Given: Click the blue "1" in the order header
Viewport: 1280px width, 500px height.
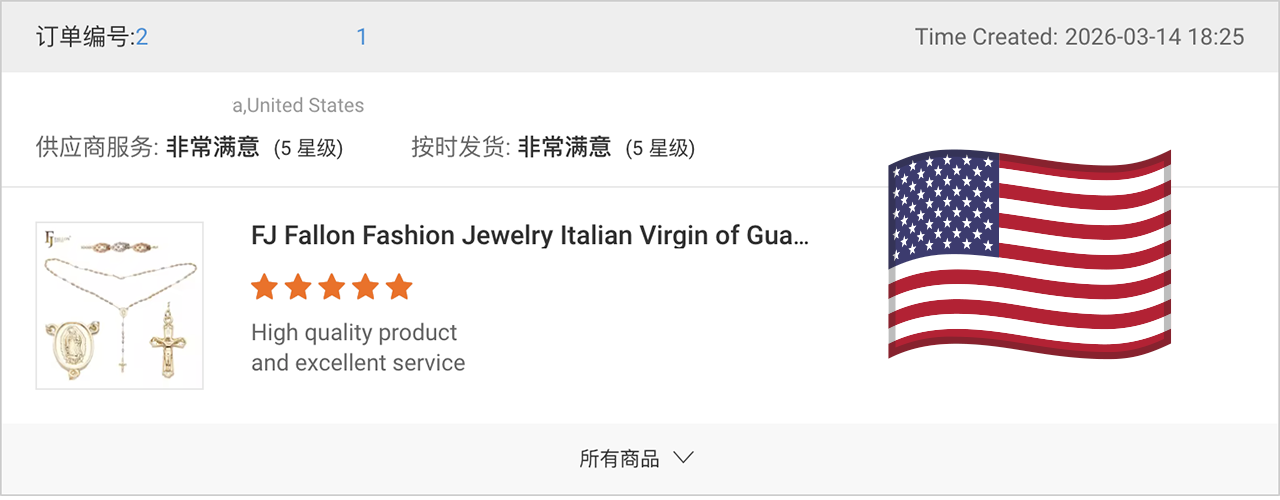Looking at the screenshot, I should pyautogui.click(x=361, y=37).
